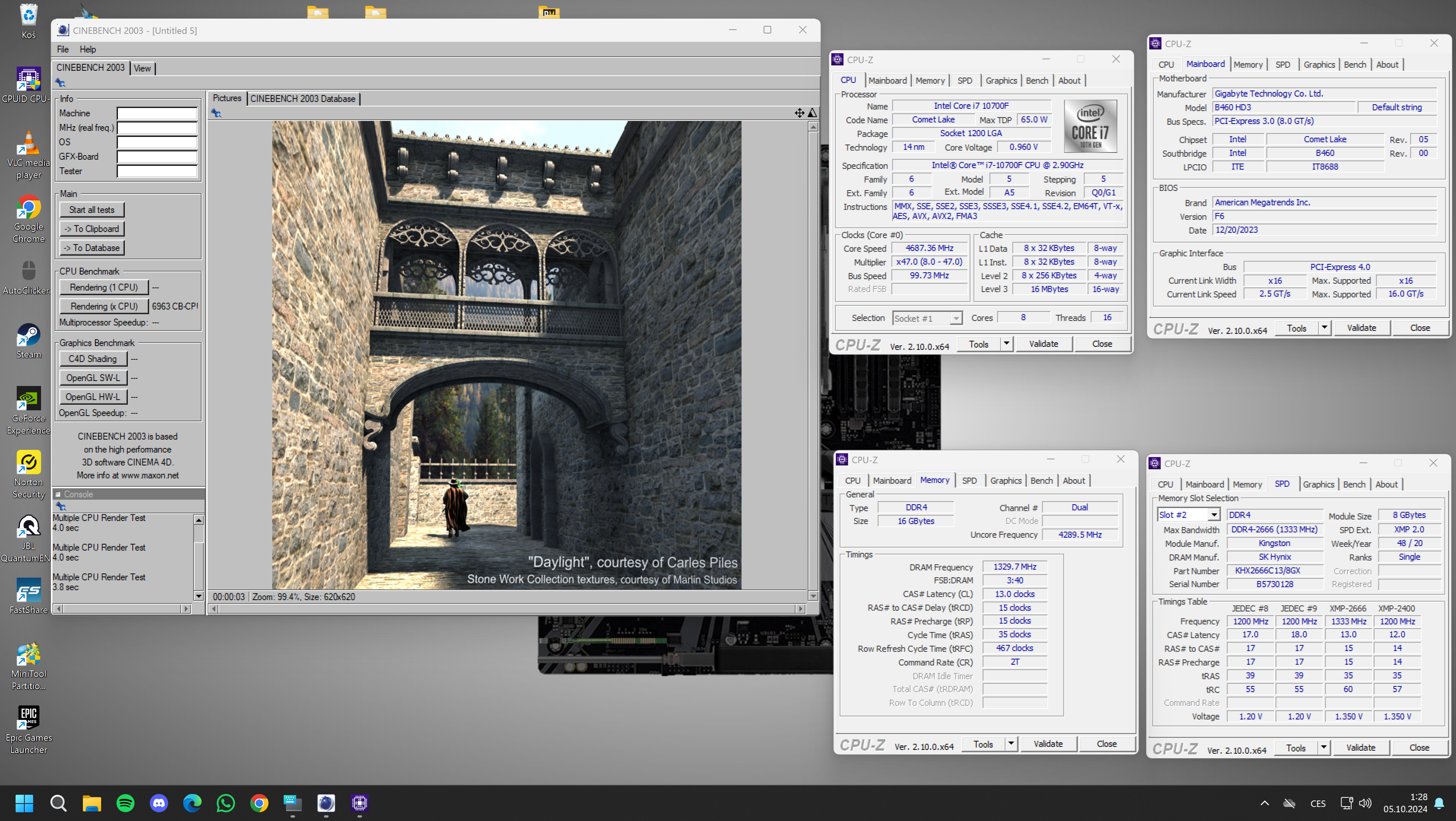The image size is (1456, 821).
Task: Open Microsoft Edge from the taskbar
Action: [192, 803]
